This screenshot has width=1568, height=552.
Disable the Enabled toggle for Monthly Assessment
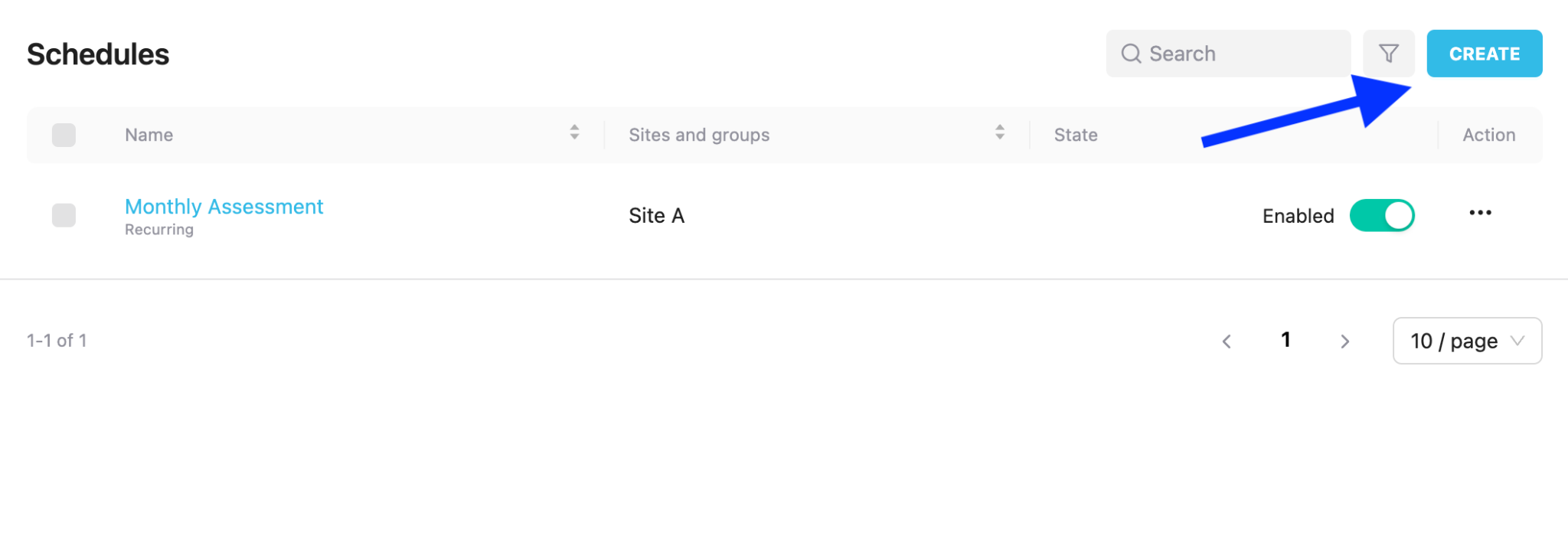[1382, 215]
